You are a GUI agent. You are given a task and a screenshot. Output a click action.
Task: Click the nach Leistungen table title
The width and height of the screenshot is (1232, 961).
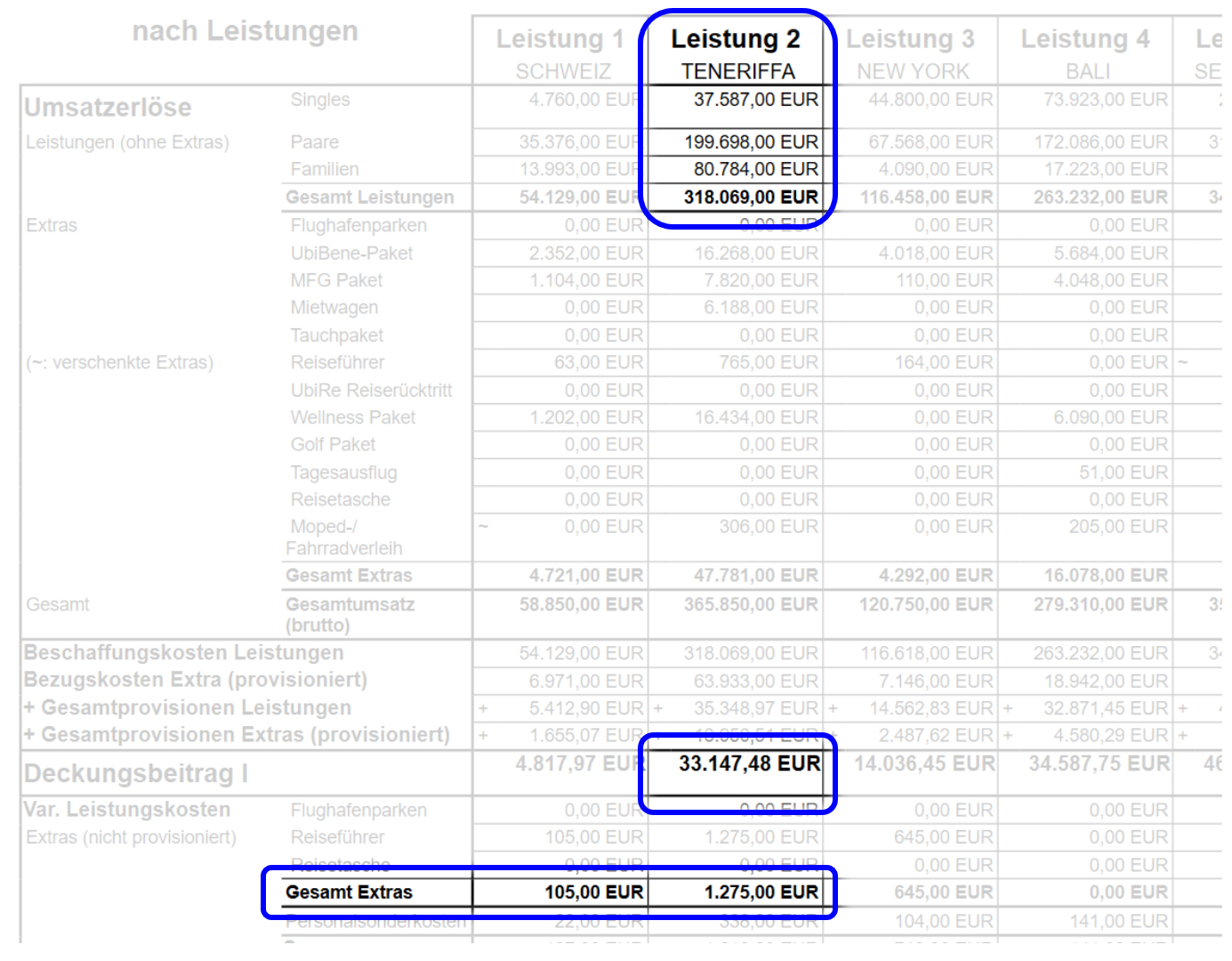click(245, 31)
